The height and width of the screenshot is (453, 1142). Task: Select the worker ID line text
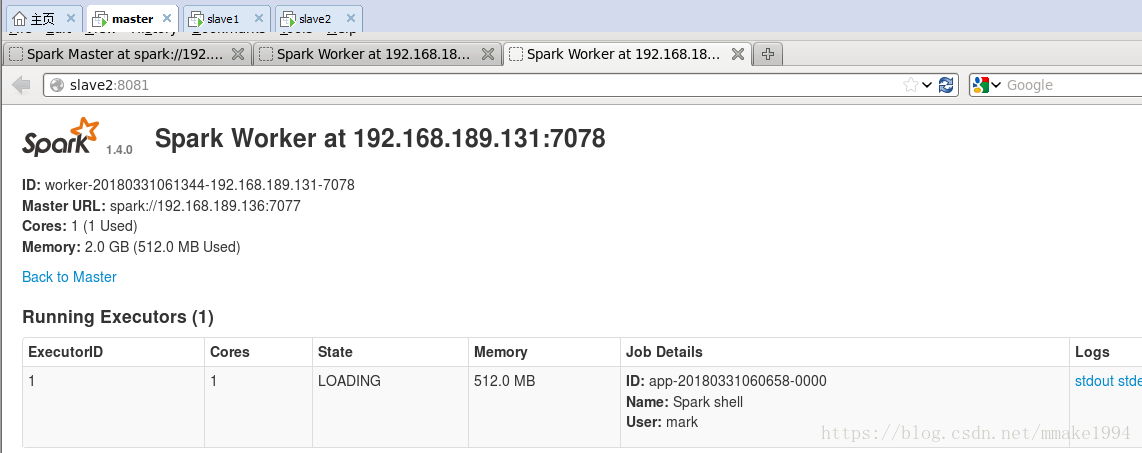[x=189, y=185]
